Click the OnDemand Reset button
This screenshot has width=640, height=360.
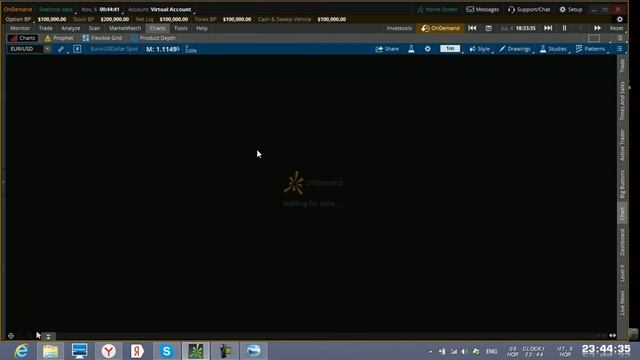[x=616, y=28]
